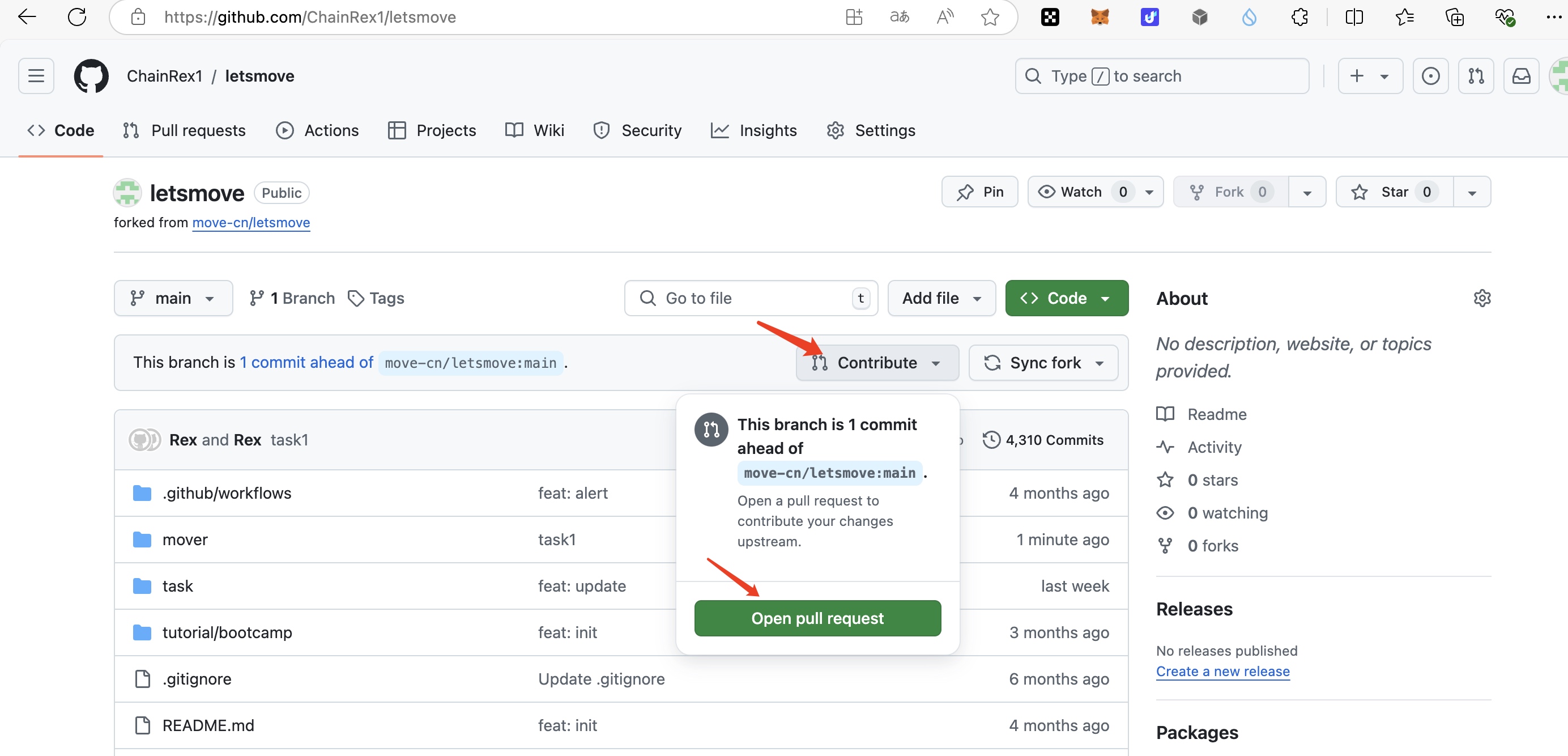Open the Projects tab
The image size is (1568, 756).
point(432,130)
